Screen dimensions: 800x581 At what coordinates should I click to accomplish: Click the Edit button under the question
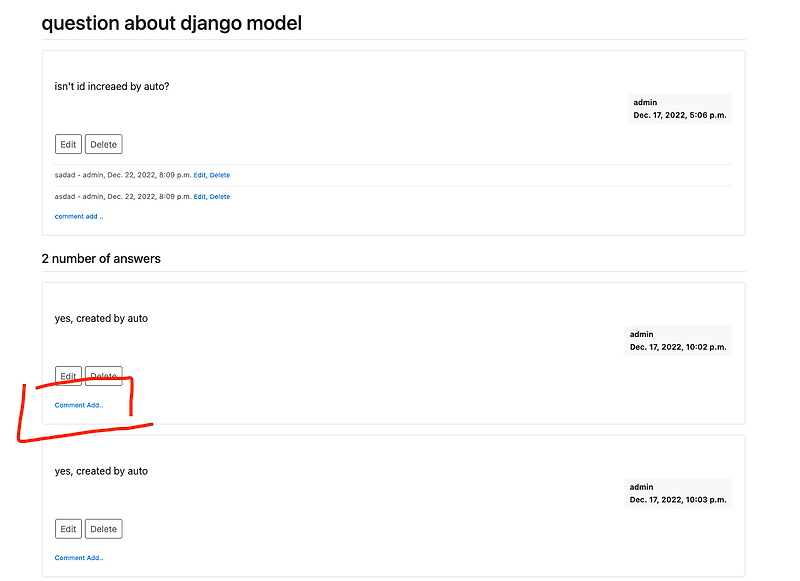click(68, 143)
